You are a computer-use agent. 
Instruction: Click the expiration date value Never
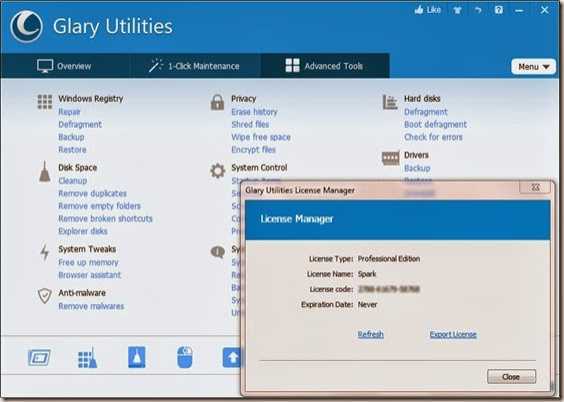[x=367, y=305]
